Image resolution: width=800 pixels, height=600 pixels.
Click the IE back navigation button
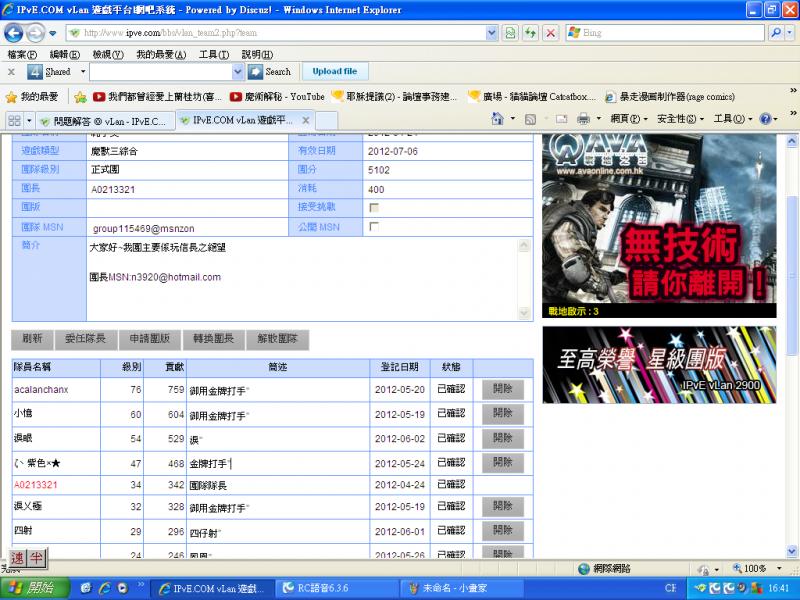pyautogui.click(x=17, y=32)
